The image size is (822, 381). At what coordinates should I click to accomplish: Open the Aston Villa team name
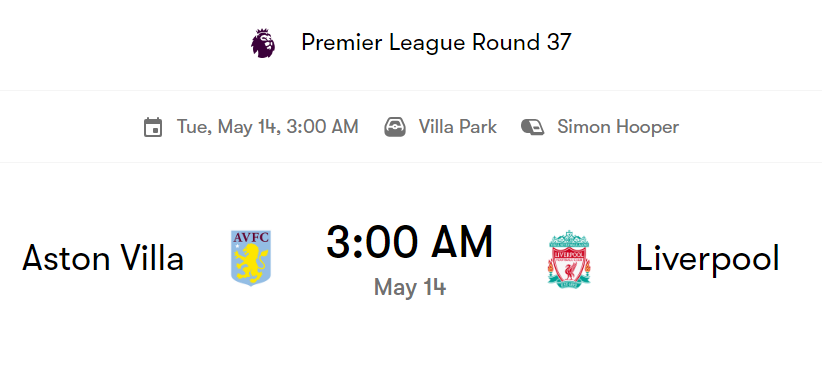click(x=103, y=258)
